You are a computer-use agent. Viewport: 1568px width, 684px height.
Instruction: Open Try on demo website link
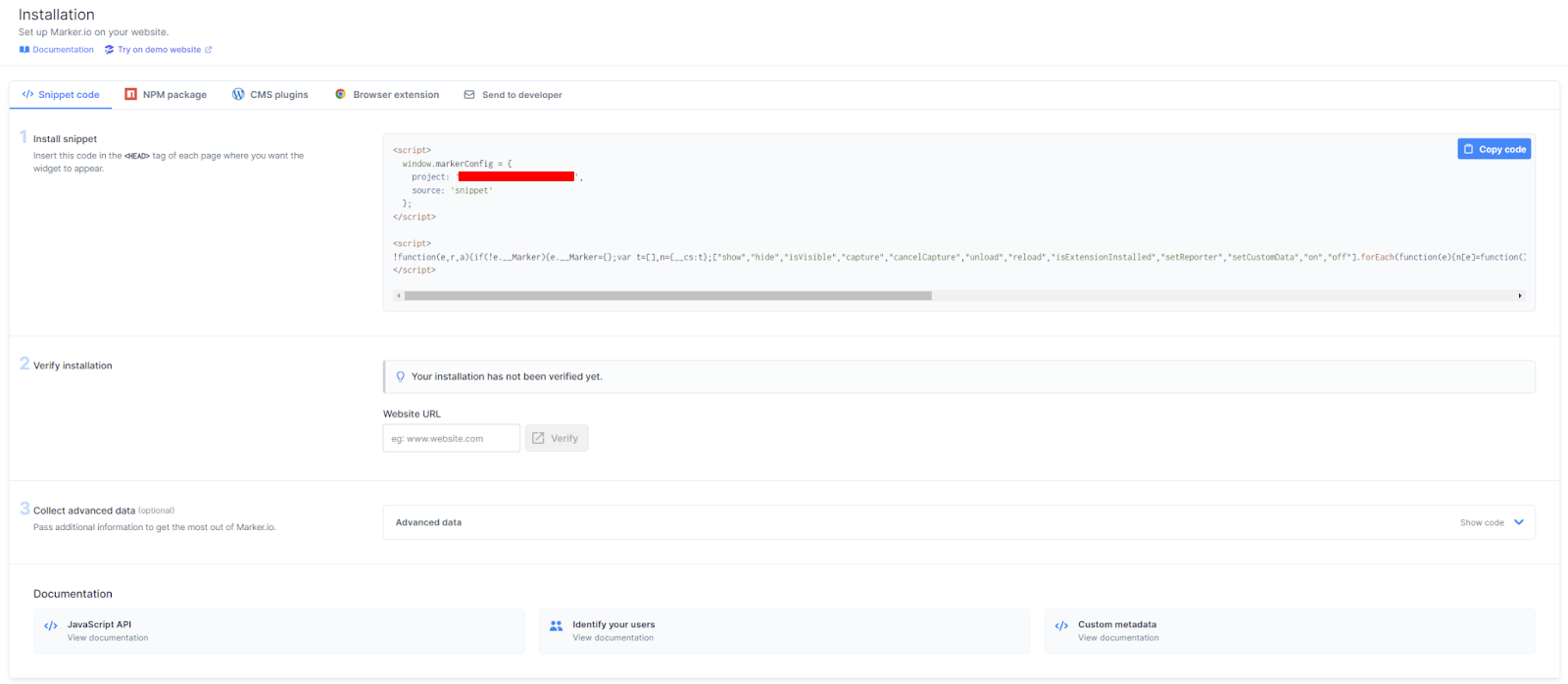point(159,50)
